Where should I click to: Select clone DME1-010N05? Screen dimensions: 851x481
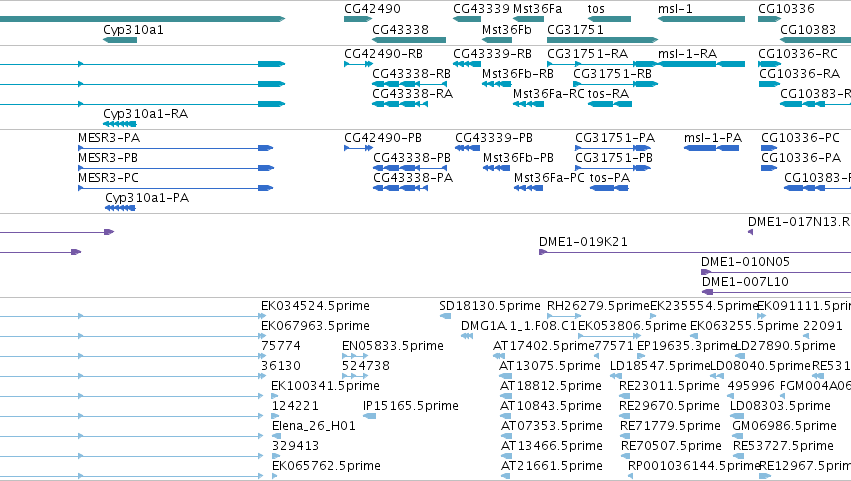click(776, 273)
